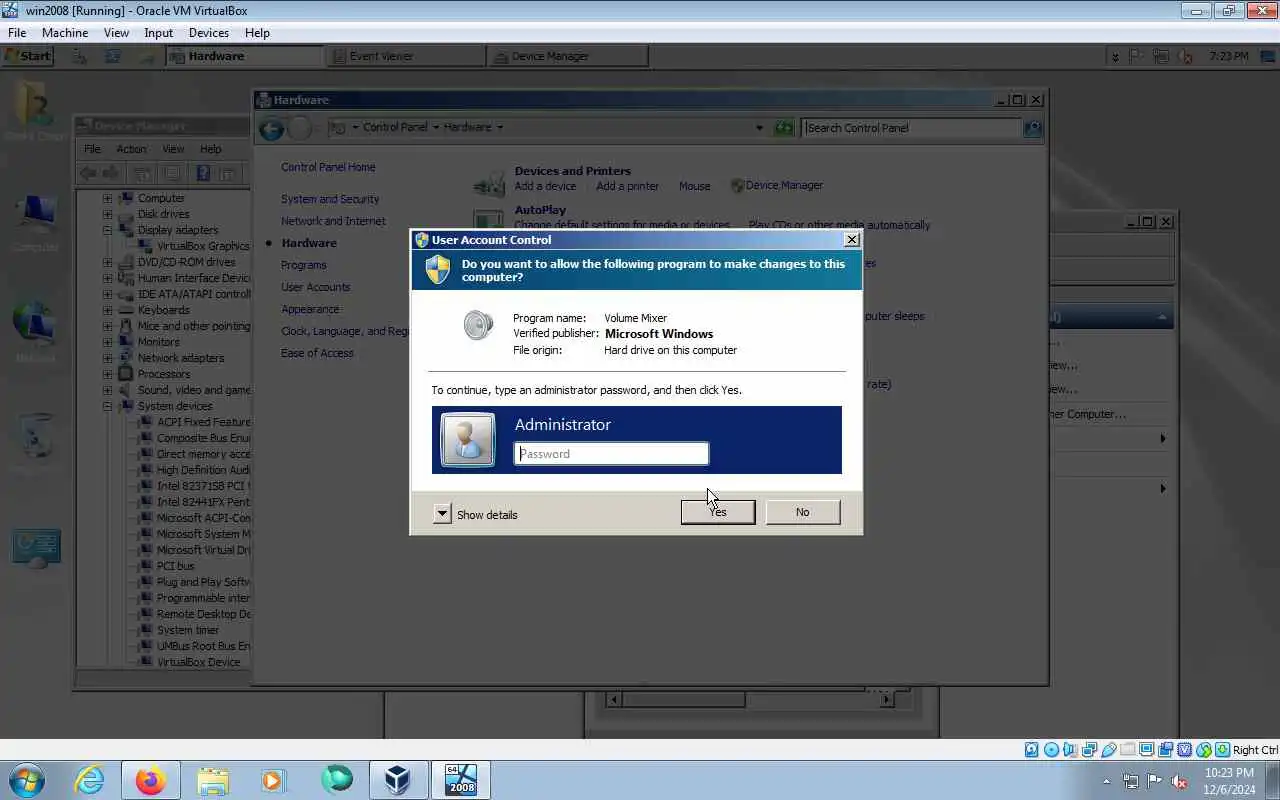The width and height of the screenshot is (1280, 800).
Task: Click back arrow in Hardware window
Action: 271,128
